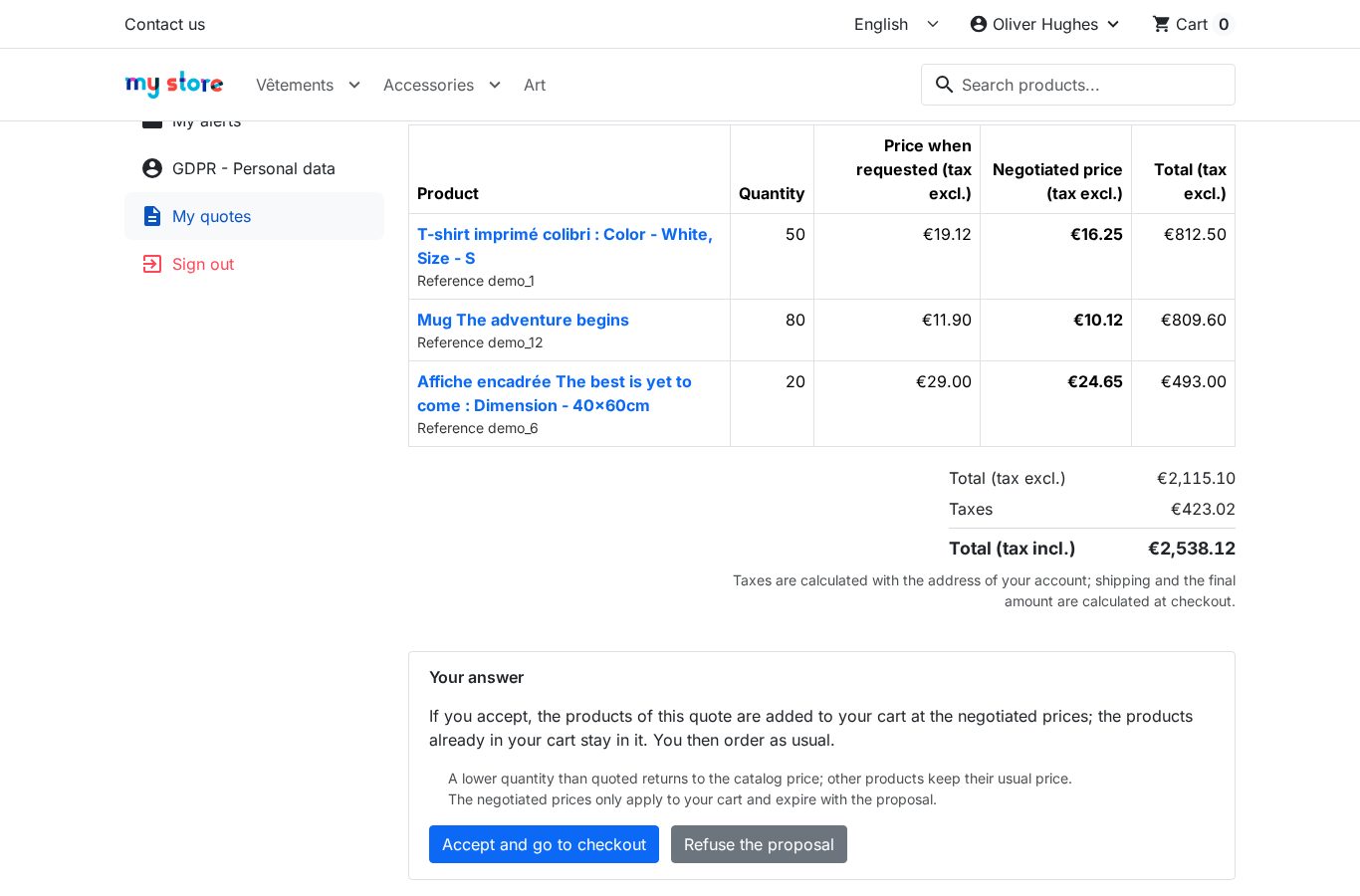Screen dimensions: 1360x896
Task: Expand the English language dropdown
Action: click(896, 24)
